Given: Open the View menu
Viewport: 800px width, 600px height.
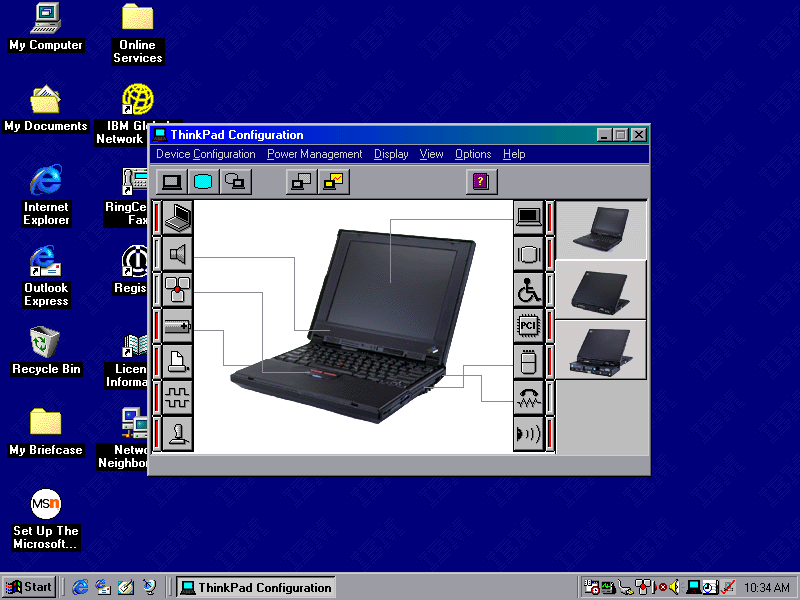Looking at the screenshot, I should [x=431, y=154].
